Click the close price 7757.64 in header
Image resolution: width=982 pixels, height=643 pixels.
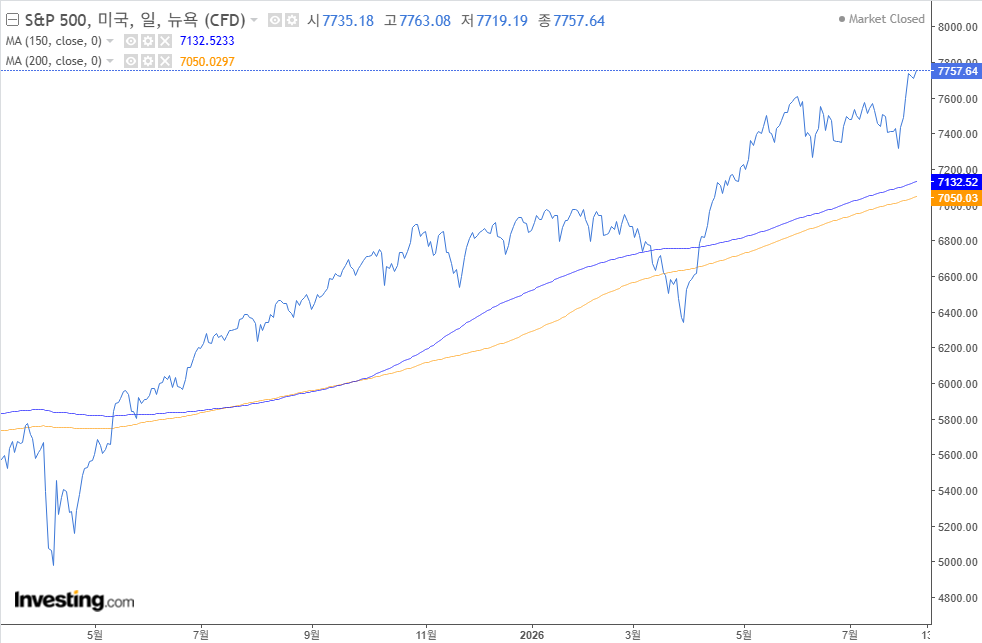coord(579,21)
